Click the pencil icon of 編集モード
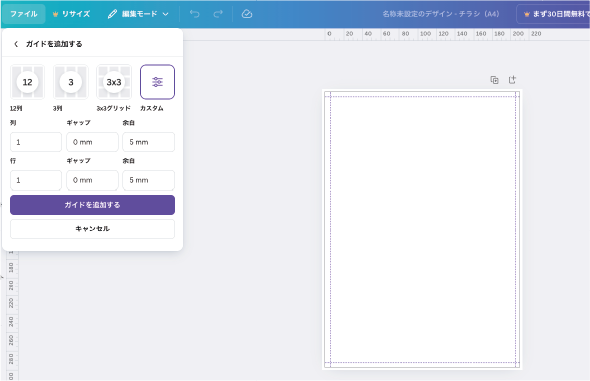590x381 pixels. tap(112, 14)
